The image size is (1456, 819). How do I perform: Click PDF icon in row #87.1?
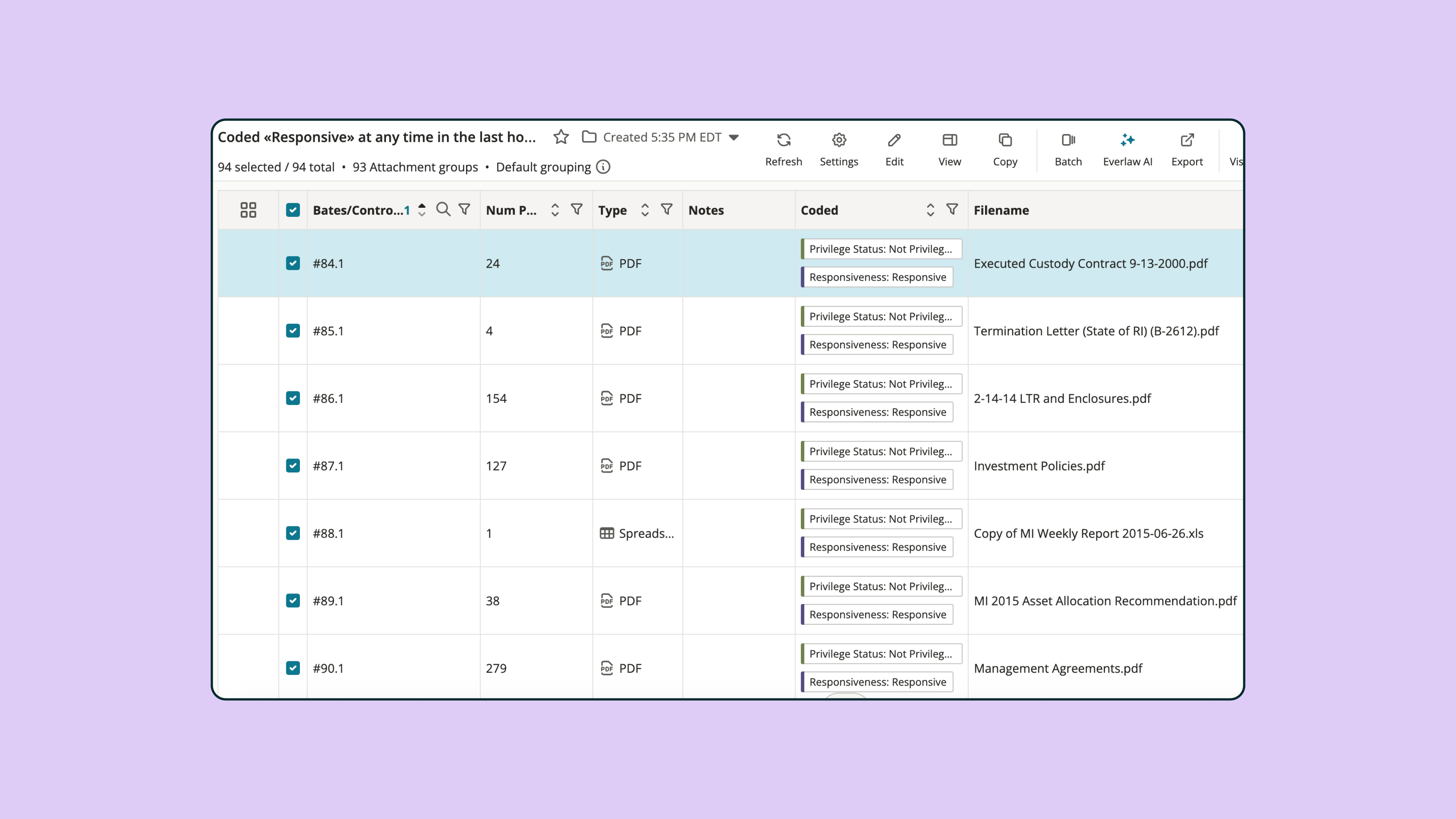click(x=607, y=466)
